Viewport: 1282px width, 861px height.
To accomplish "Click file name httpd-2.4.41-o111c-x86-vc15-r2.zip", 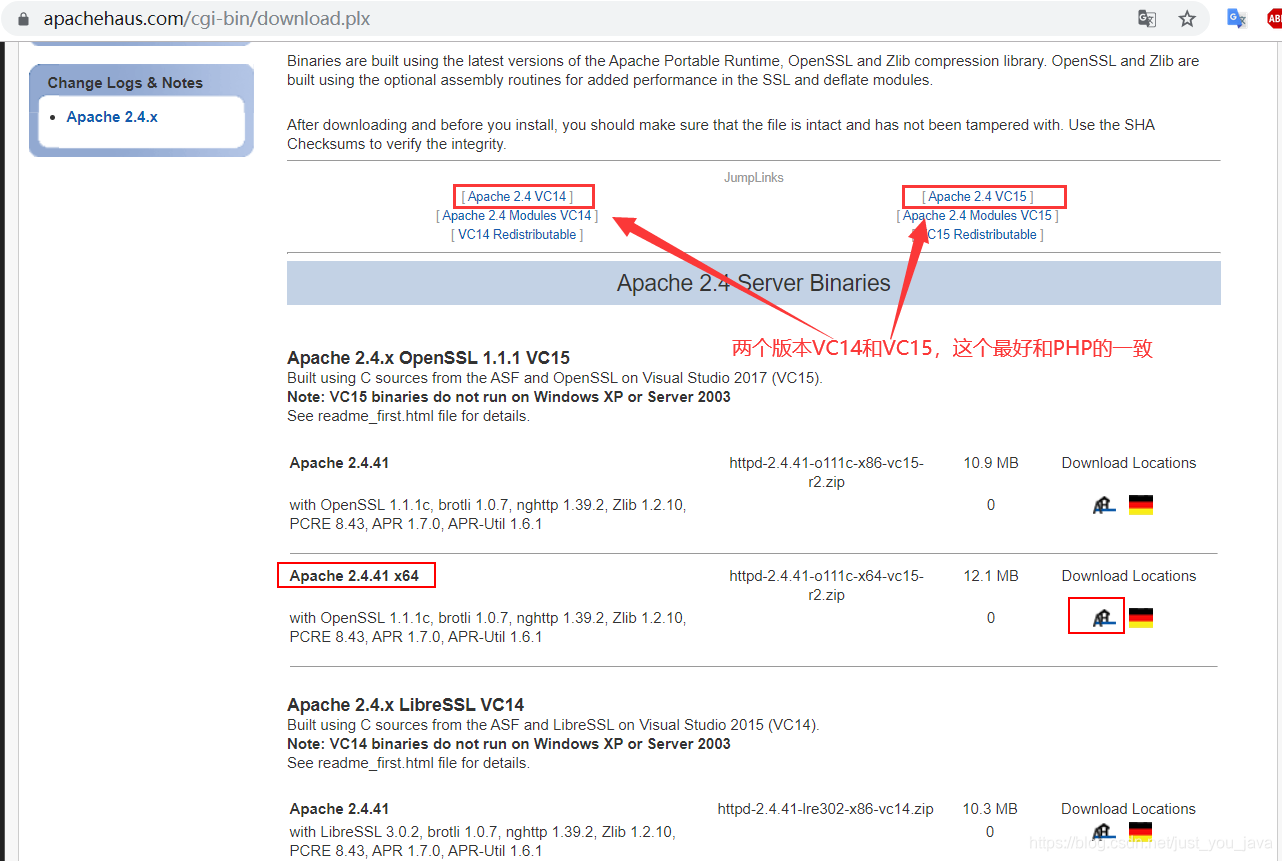I will pyautogui.click(x=826, y=472).
